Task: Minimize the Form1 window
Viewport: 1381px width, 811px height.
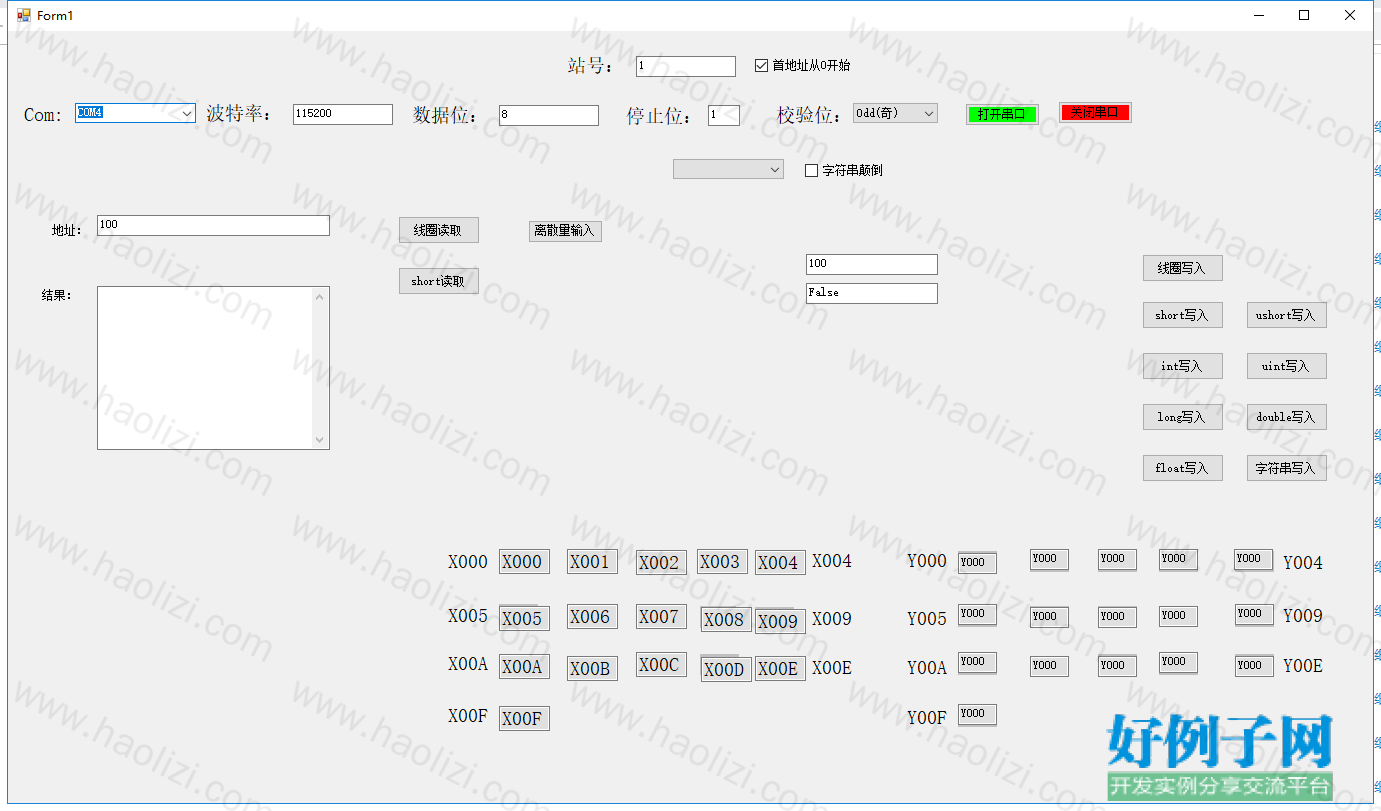Action: pos(1258,15)
